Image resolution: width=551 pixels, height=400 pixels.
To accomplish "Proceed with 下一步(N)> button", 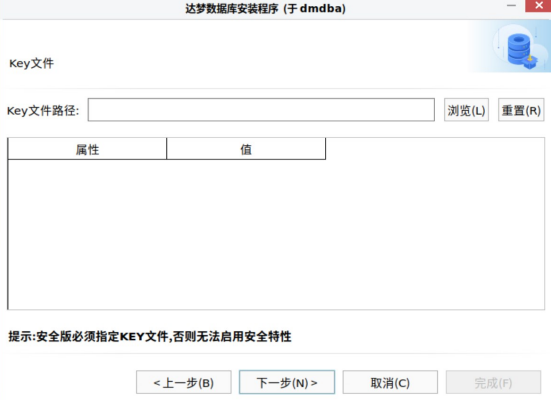I will click(287, 382).
